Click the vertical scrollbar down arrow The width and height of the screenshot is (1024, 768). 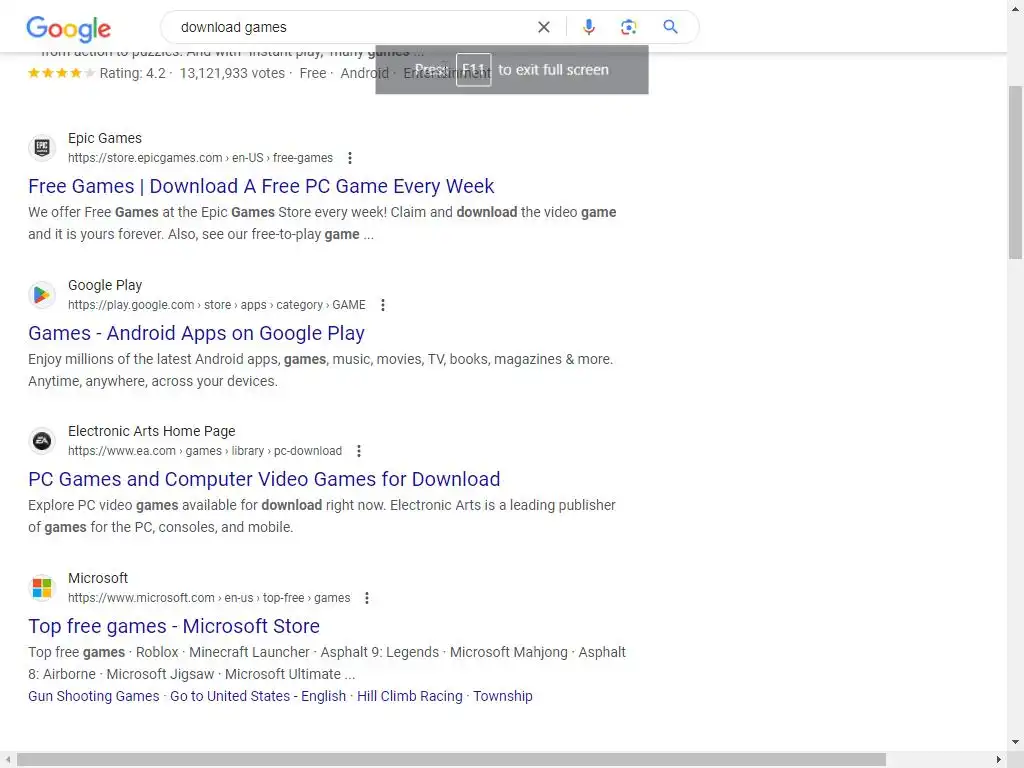[x=1015, y=742]
